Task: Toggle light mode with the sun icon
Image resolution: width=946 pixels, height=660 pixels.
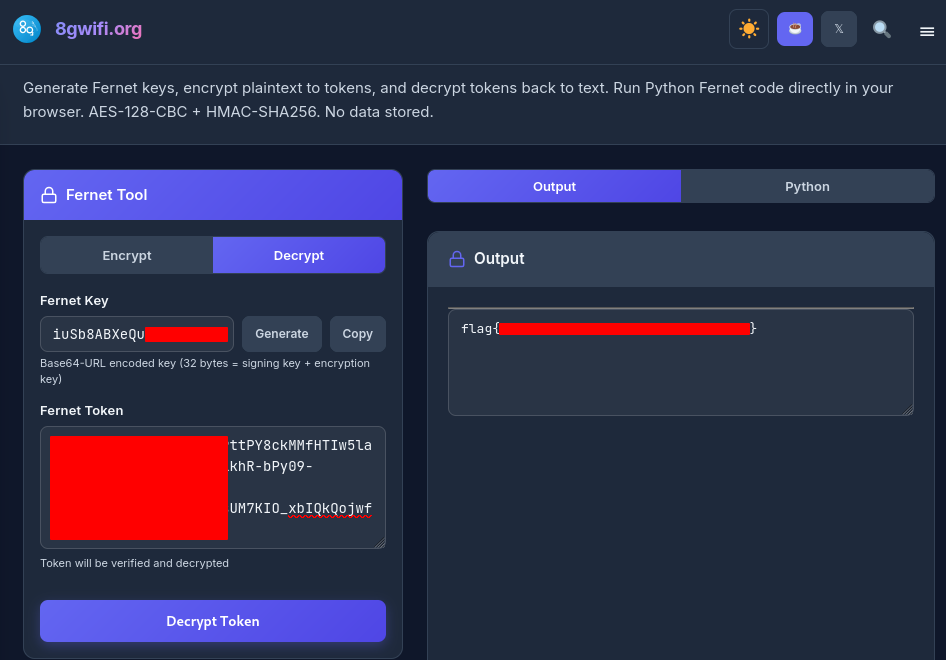Action: pyautogui.click(x=749, y=29)
